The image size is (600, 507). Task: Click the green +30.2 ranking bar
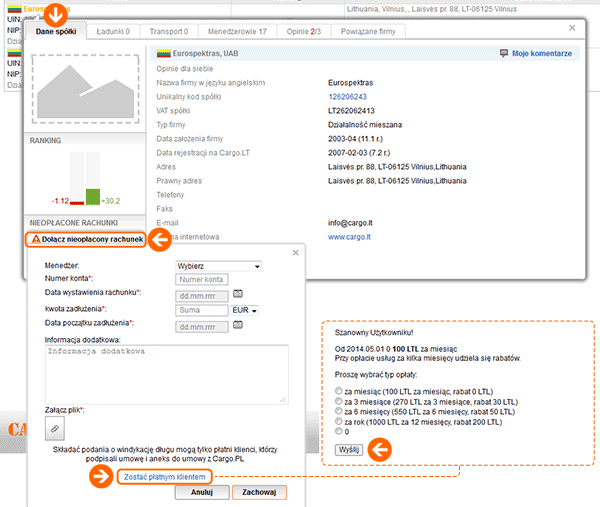tap(93, 196)
